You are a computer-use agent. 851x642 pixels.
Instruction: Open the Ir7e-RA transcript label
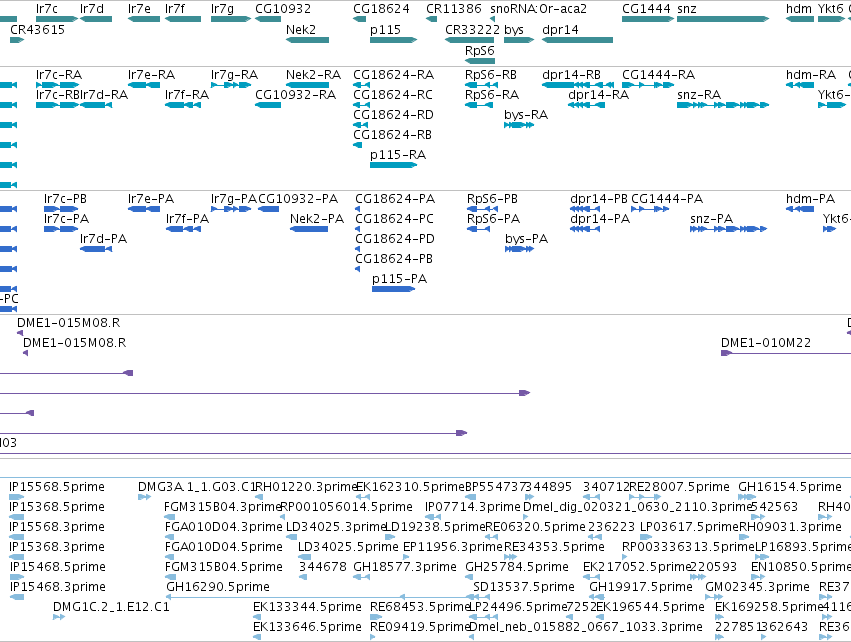[x=151, y=74]
